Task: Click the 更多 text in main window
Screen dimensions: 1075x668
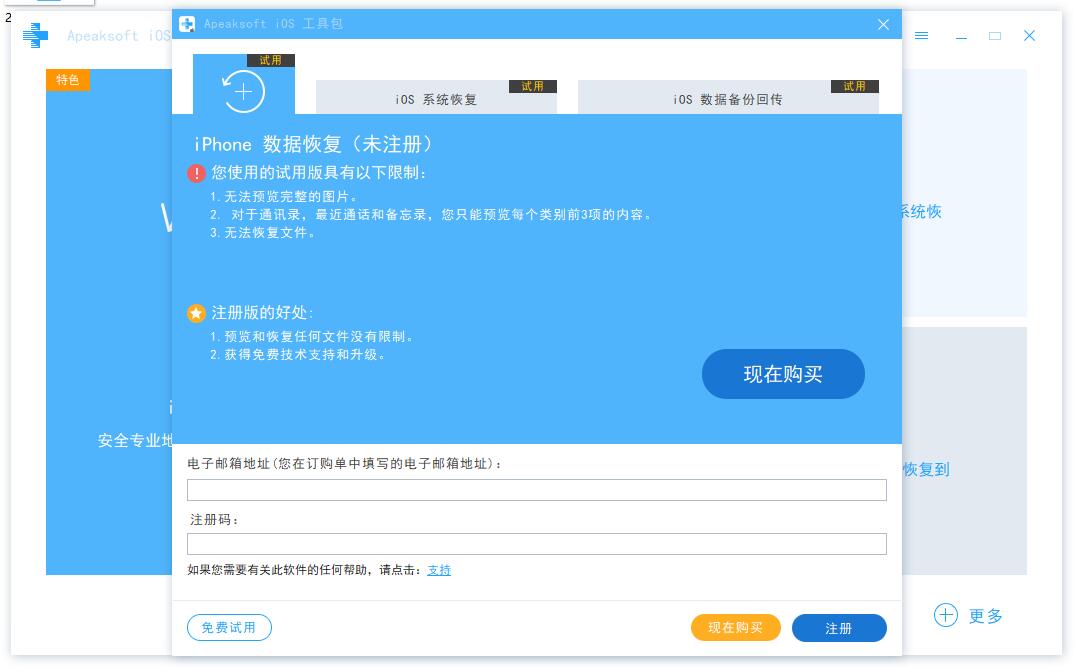Action: pos(986,616)
